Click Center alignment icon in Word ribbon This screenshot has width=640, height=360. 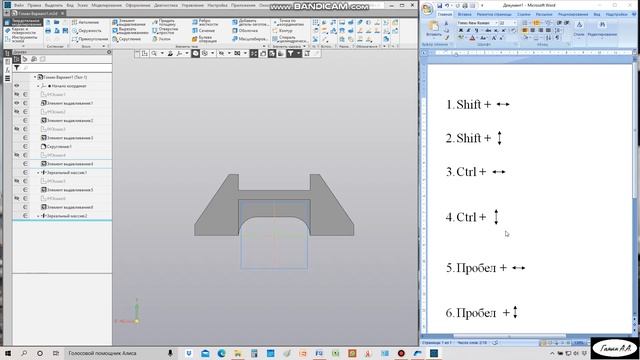click(533, 30)
